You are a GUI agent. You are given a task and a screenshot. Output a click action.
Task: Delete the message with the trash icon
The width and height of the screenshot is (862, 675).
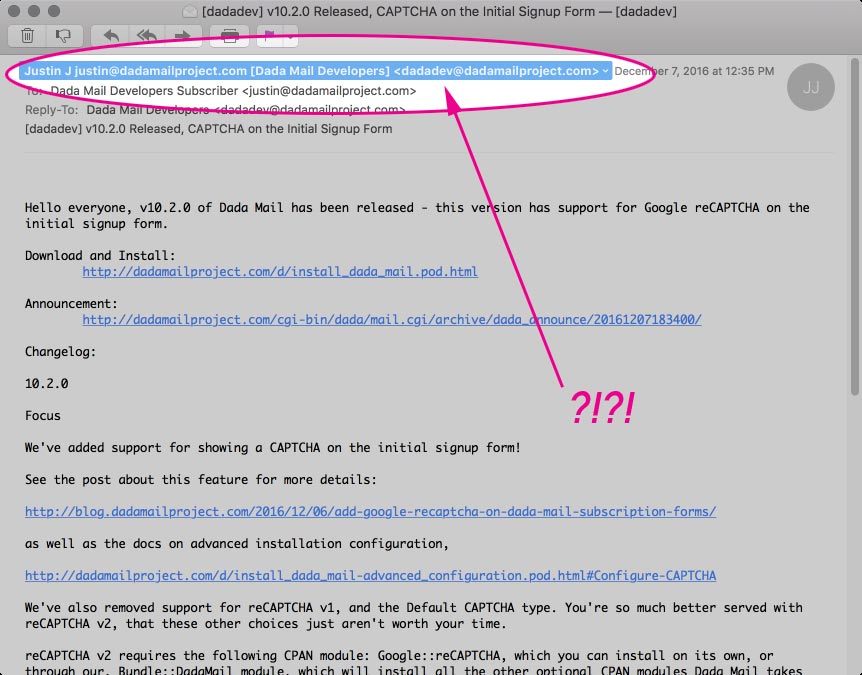pos(27,36)
